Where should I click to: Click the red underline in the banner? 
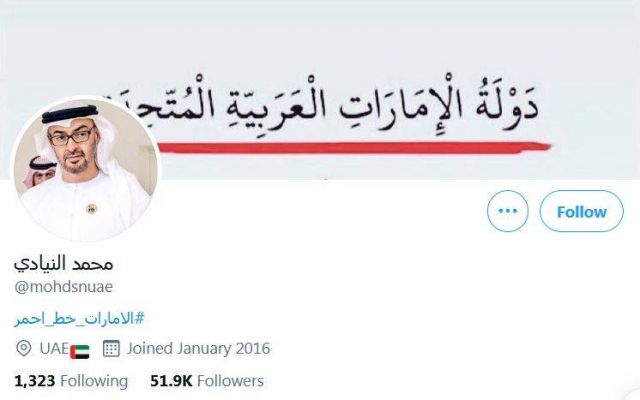354,147
